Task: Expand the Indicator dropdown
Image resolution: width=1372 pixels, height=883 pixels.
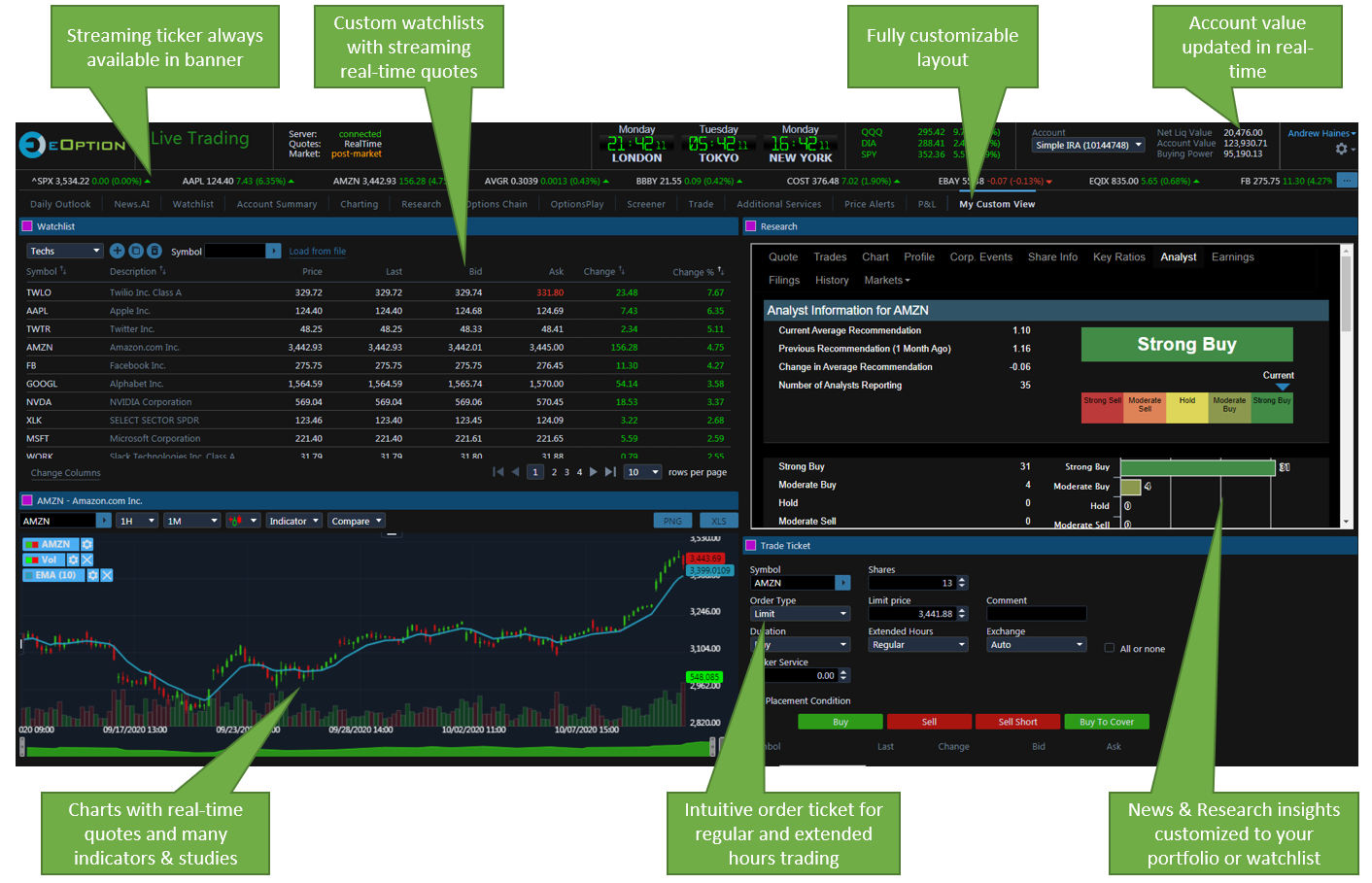Action: [x=292, y=521]
